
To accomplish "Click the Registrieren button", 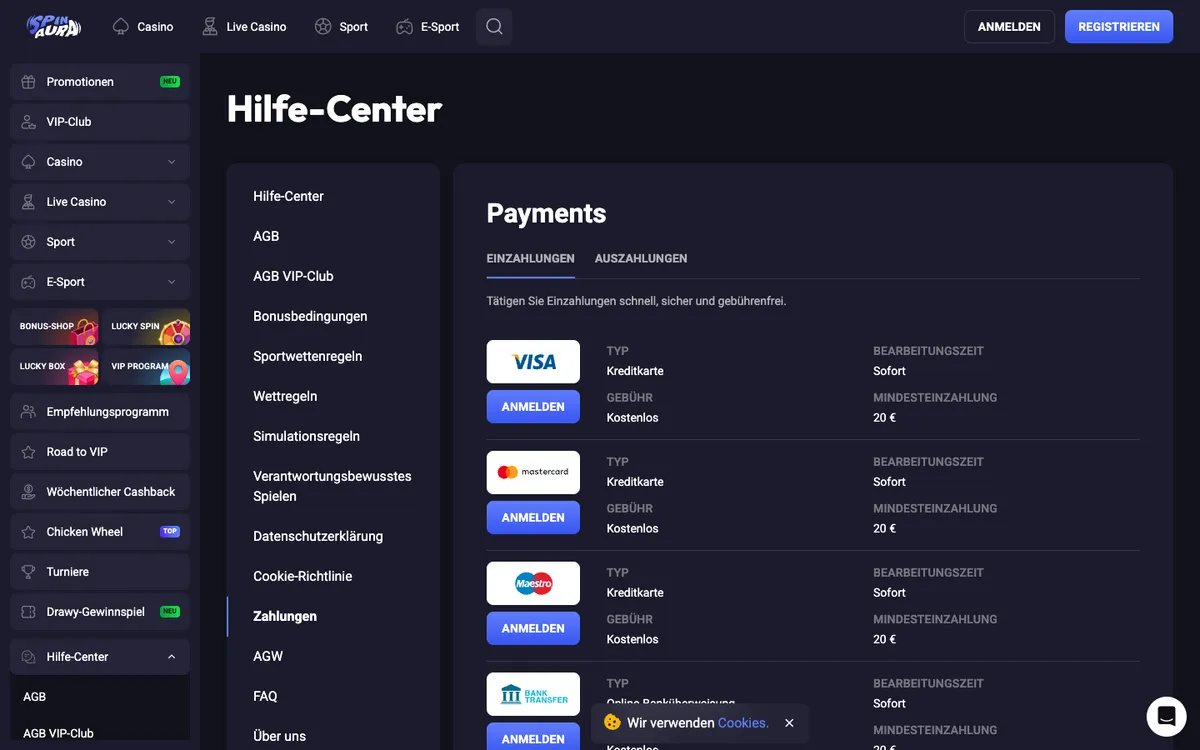I will click(1119, 27).
